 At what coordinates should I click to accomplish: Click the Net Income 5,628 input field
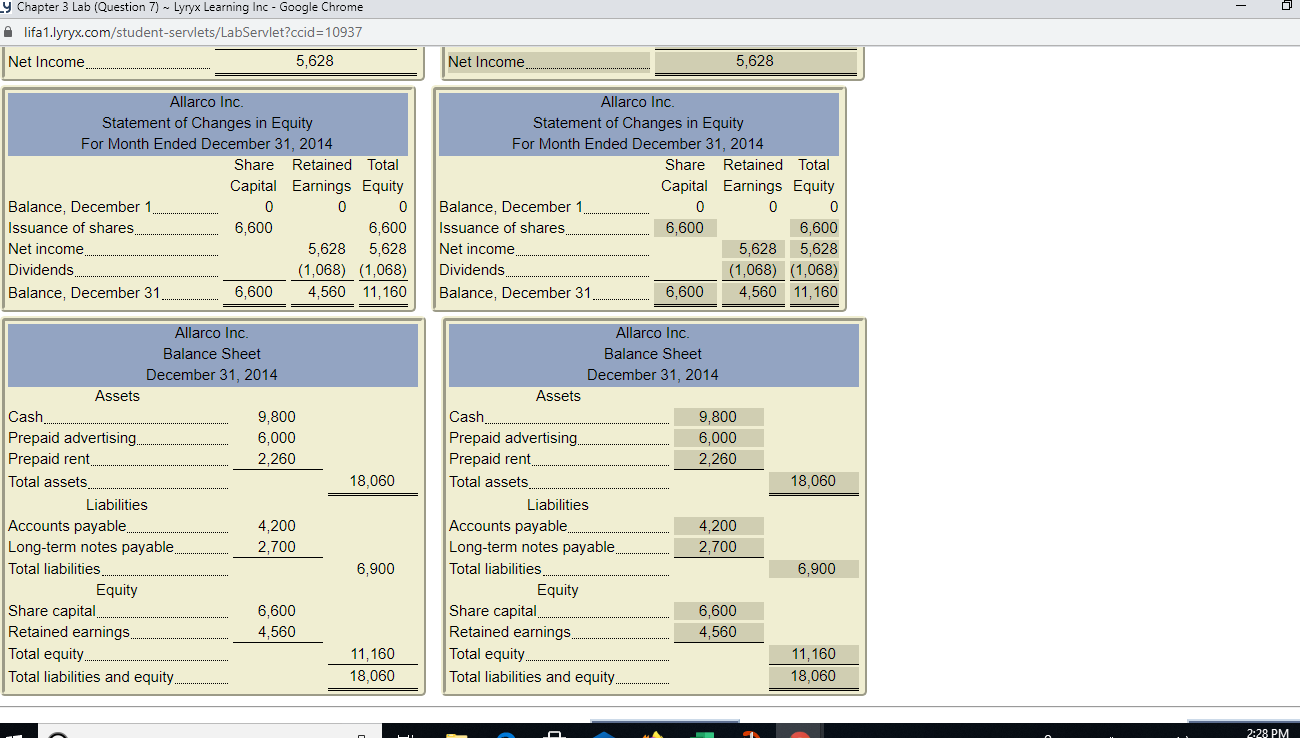pyautogui.click(x=755, y=62)
